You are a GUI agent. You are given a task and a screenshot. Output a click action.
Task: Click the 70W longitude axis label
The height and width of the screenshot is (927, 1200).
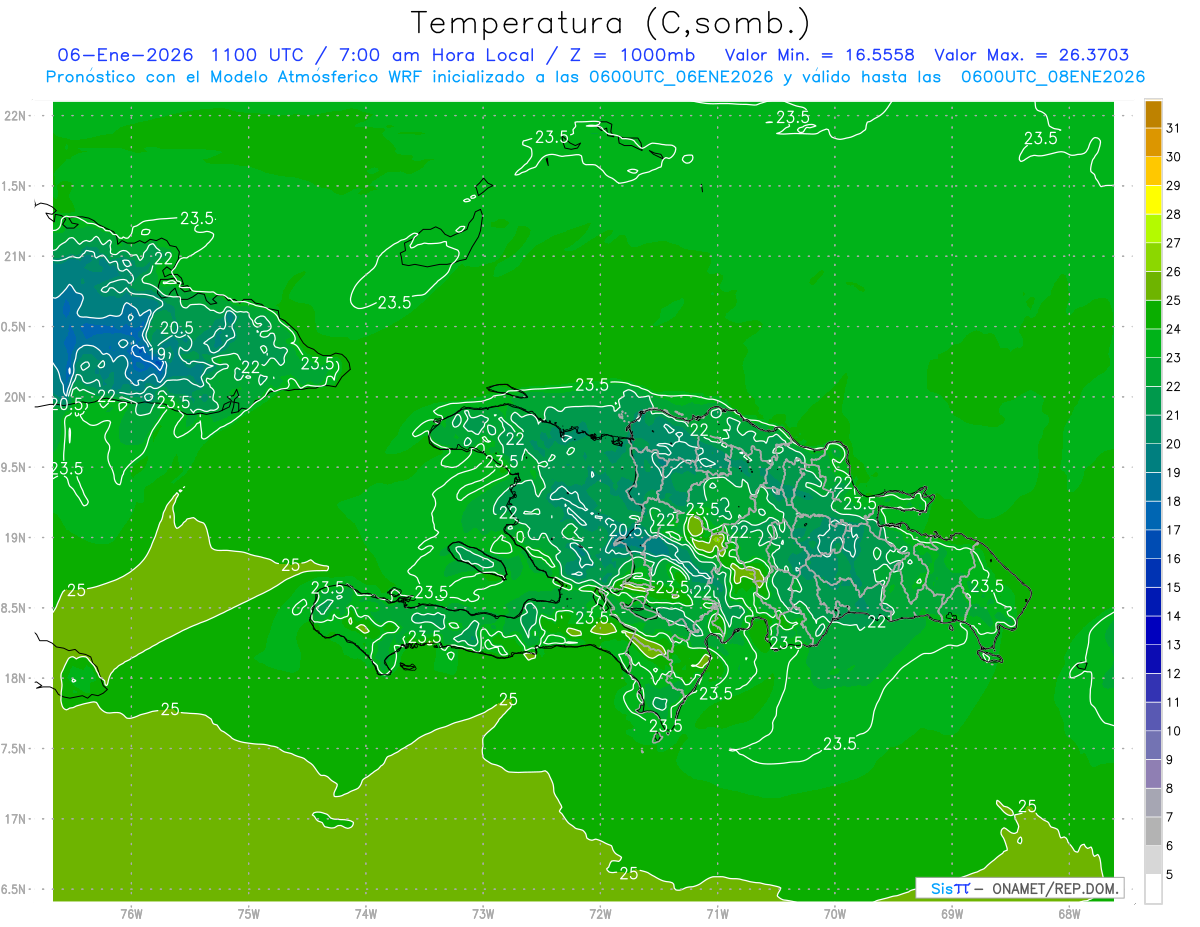[835, 914]
